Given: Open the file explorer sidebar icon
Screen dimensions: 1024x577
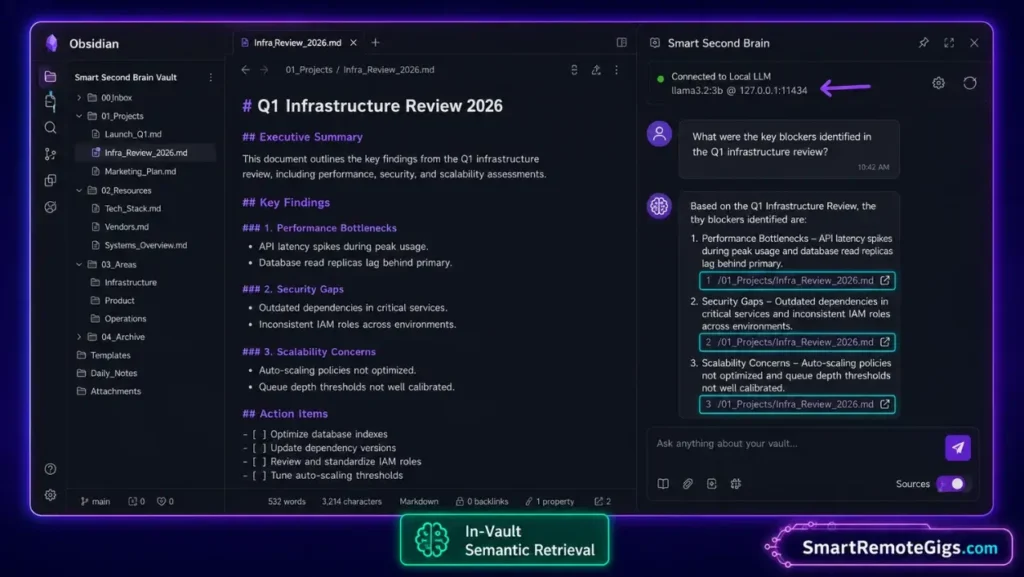Looking at the screenshot, I should 50,77.
